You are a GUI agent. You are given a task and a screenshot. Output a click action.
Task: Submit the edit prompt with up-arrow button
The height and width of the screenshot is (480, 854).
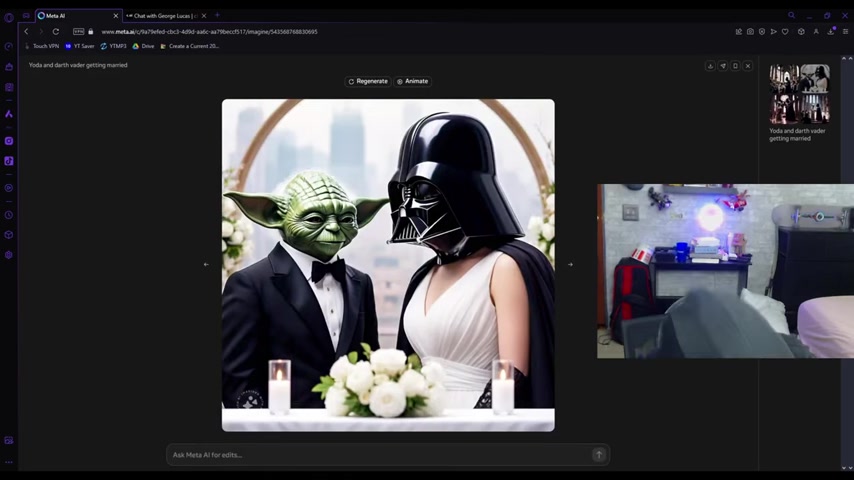(599, 455)
